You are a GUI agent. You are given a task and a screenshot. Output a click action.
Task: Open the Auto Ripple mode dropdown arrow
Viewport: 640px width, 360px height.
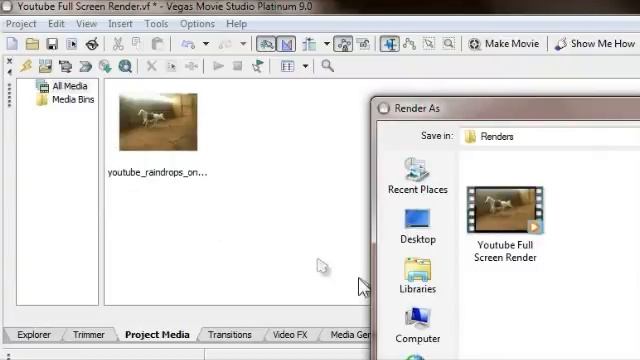pos(327,44)
